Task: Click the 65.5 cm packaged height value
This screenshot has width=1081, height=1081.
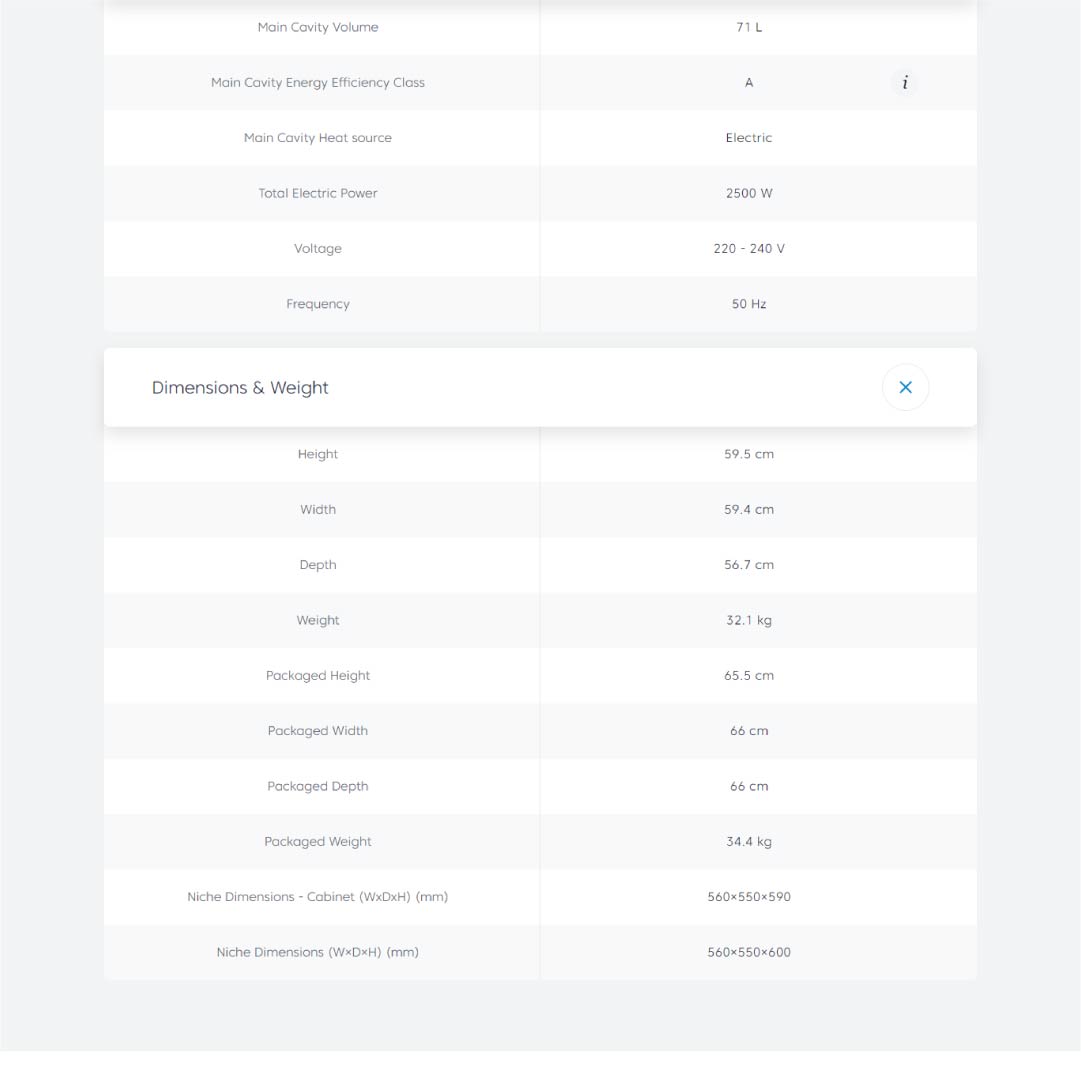Action: 749,676
